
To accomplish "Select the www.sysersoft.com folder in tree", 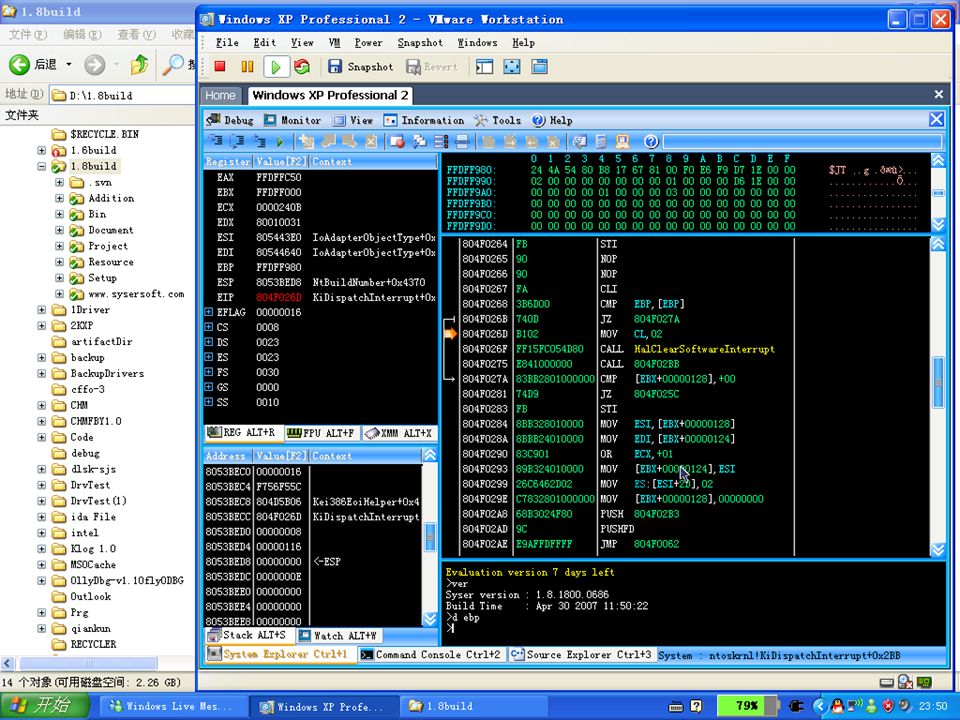I will point(135,294).
